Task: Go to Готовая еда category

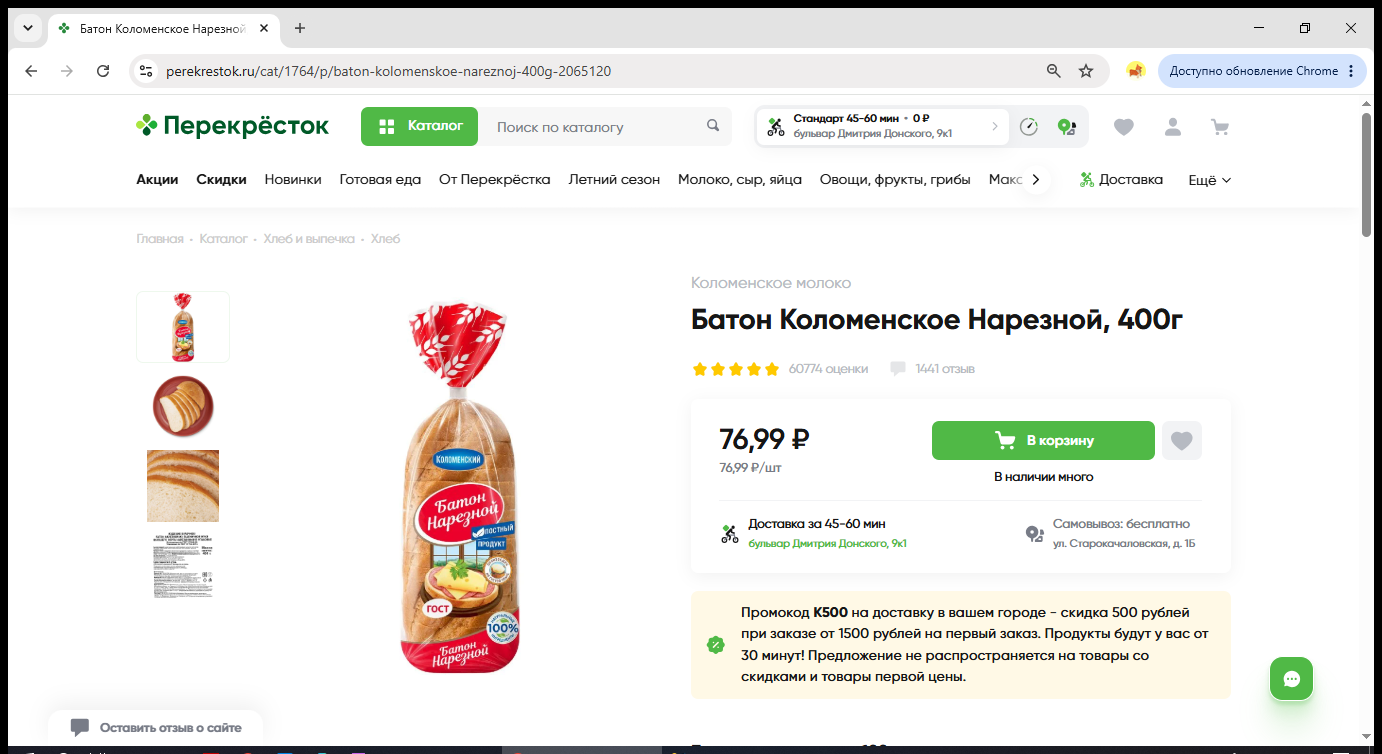Action: [380, 180]
